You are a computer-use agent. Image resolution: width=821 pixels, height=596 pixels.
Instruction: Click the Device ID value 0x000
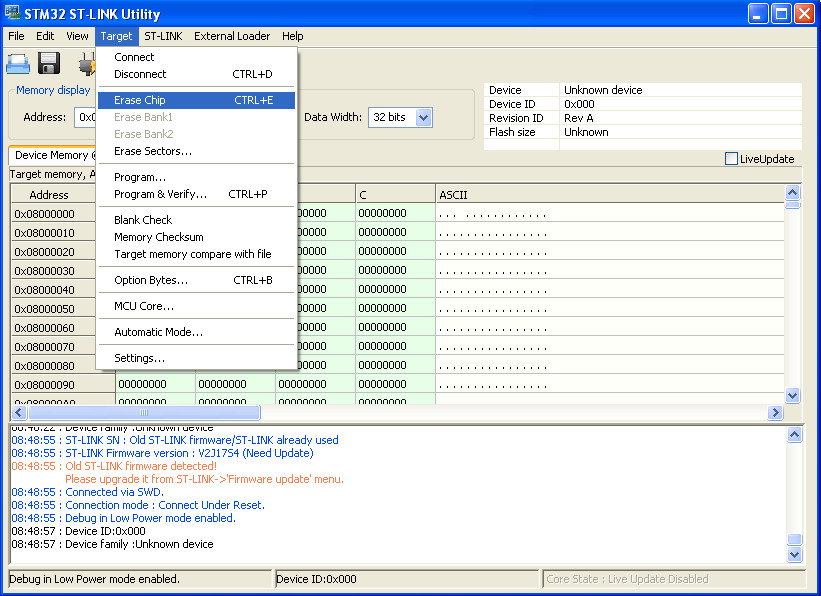[579, 104]
